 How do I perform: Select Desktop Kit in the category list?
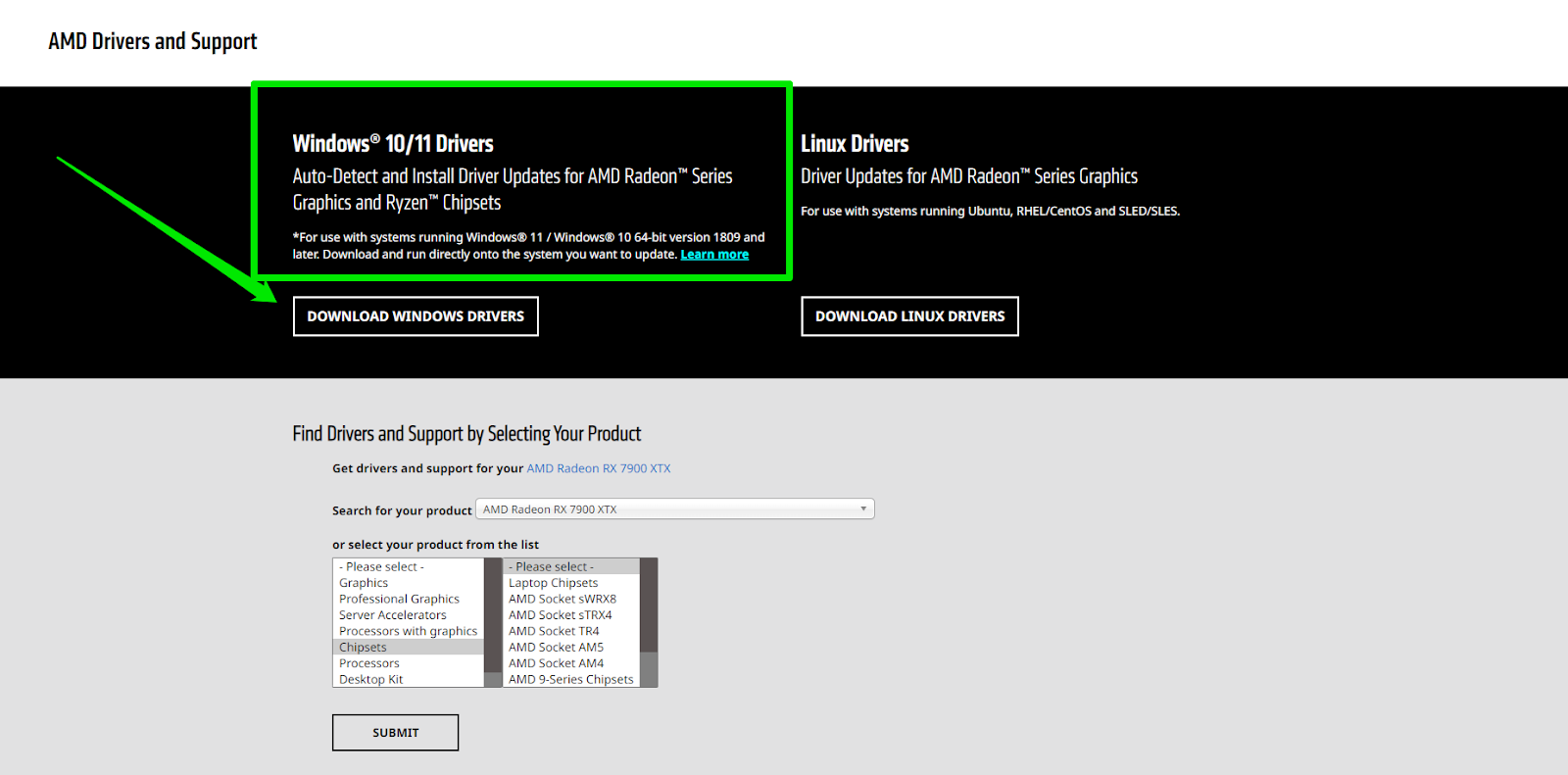(x=409, y=679)
